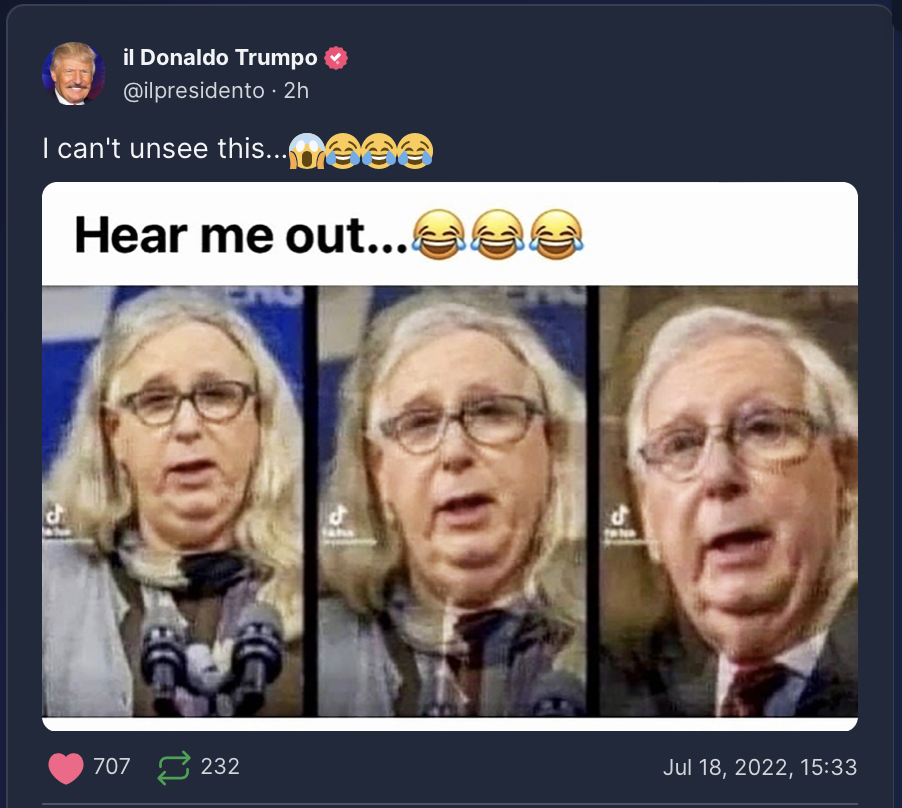Open the right face panel with necktie
The image size is (902, 808).
click(728, 501)
